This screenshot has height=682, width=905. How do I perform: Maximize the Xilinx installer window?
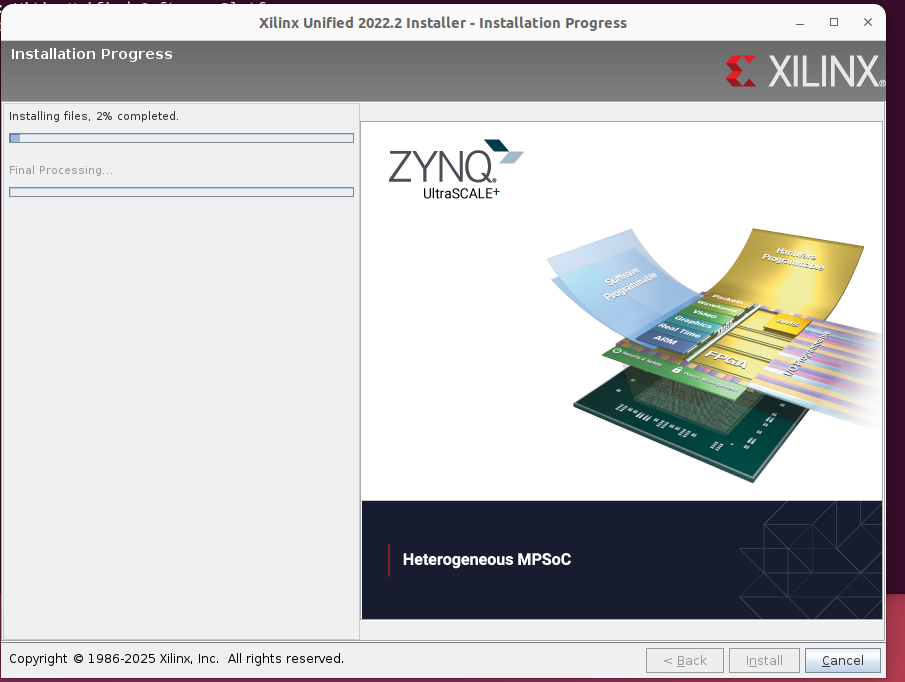[834, 23]
